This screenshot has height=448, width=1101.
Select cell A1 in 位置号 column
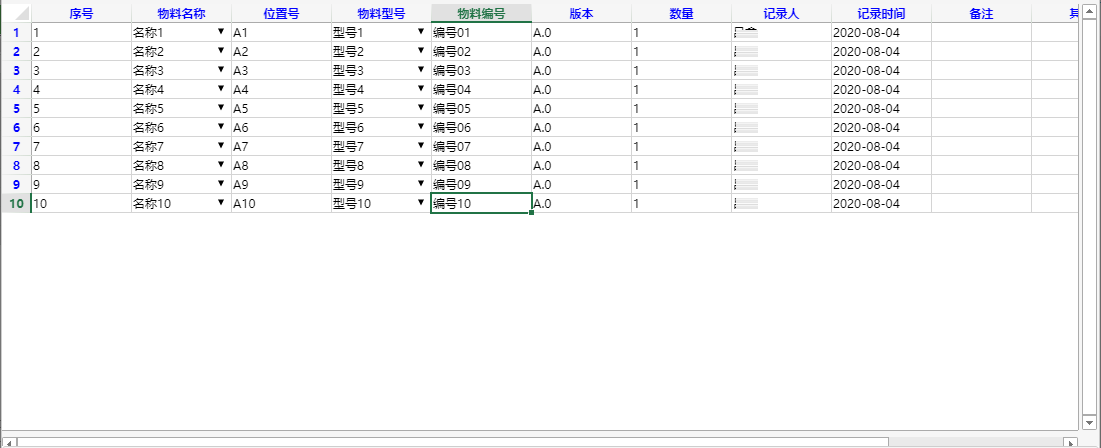pos(281,32)
